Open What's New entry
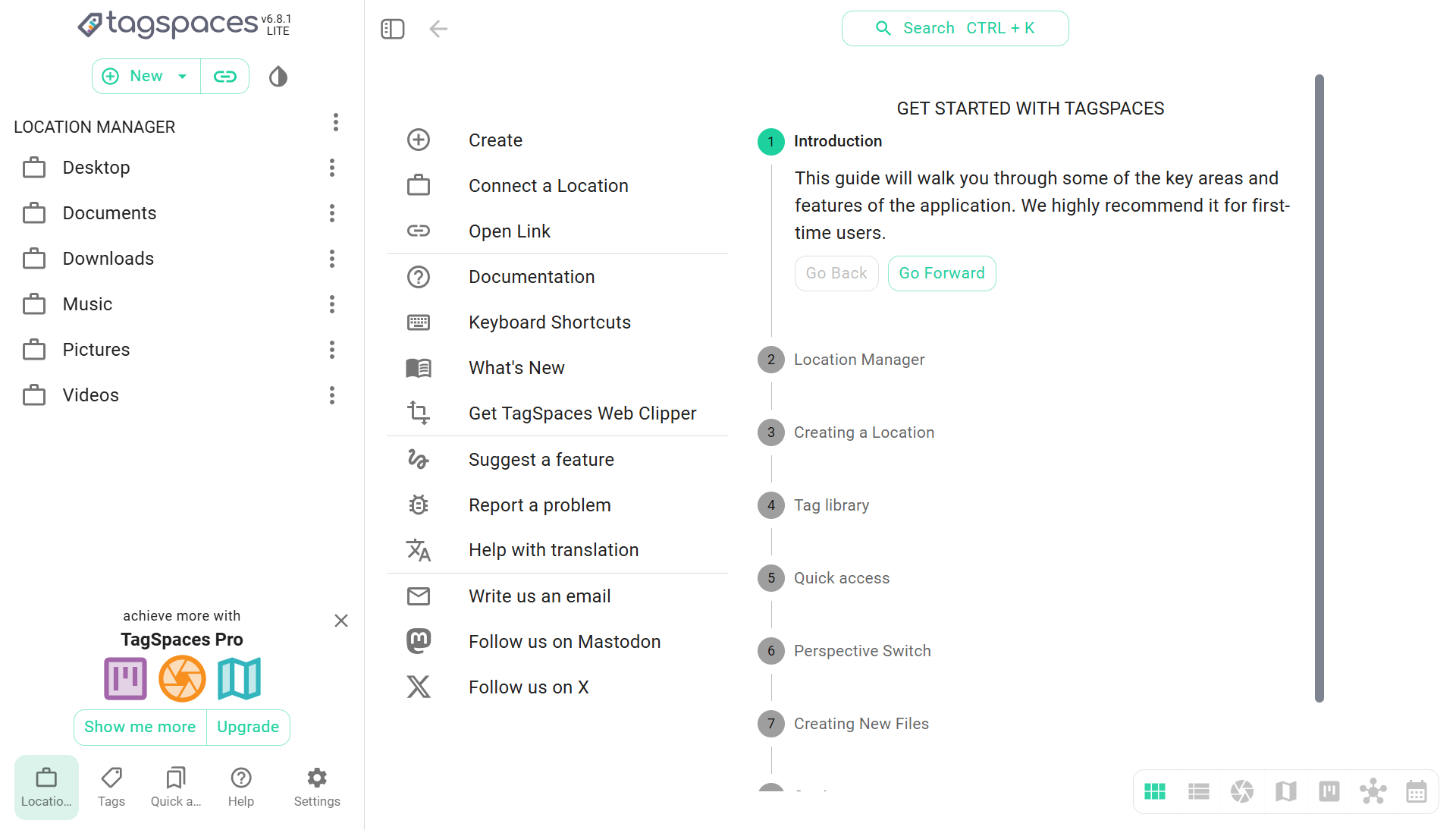The image size is (1456, 830). [x=557, y=368]
